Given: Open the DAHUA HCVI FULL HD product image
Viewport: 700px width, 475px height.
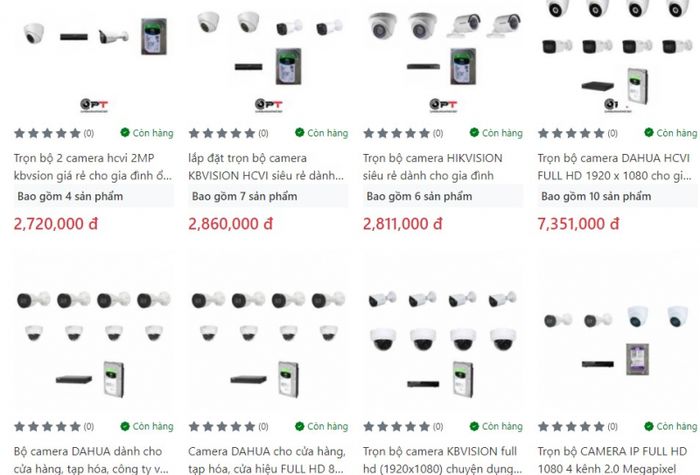Looking at the screenshot, I should pyautogui.click(x=617, y=58).
